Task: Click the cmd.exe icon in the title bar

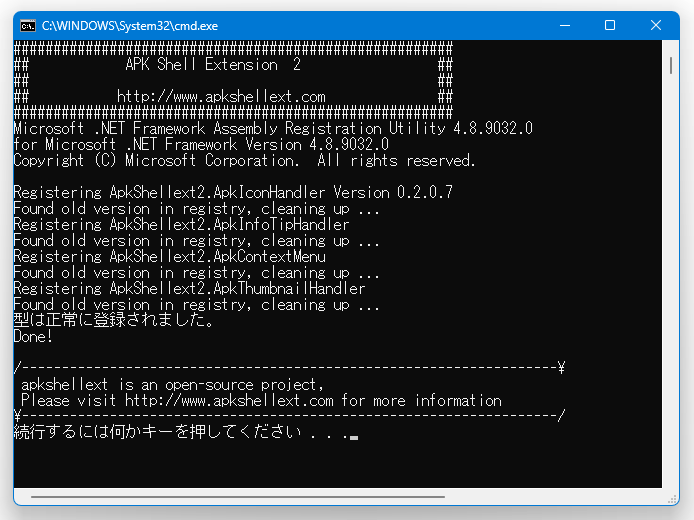Action: tap(28, 26)
